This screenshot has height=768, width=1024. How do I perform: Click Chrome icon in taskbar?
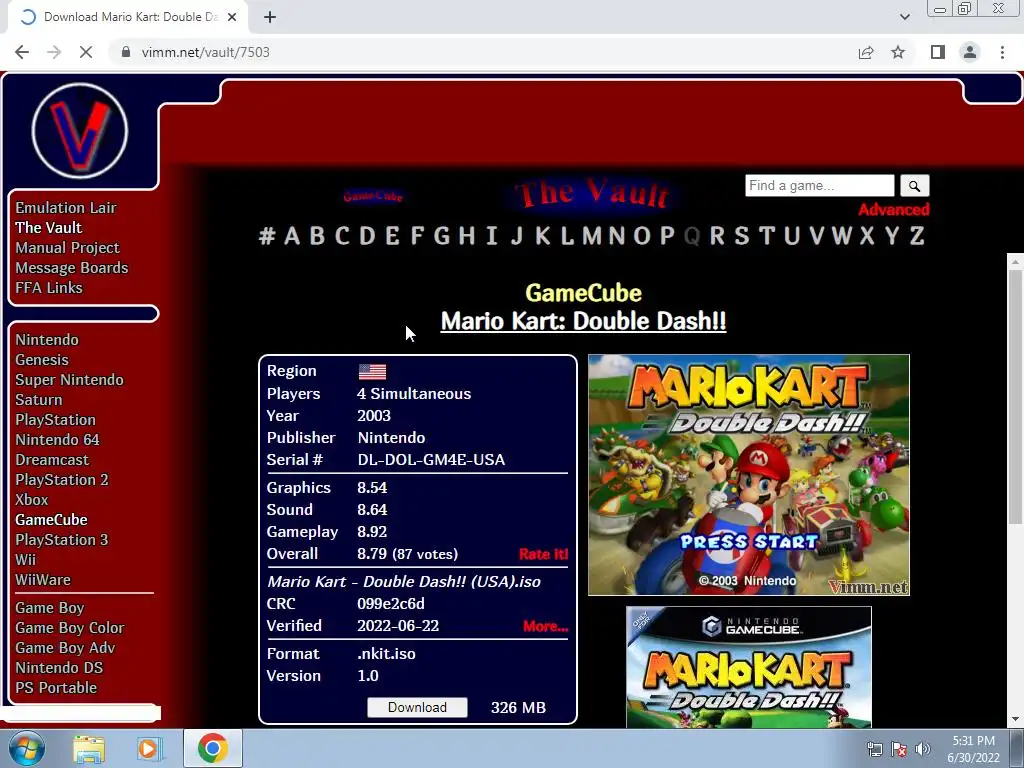(213, 748)
